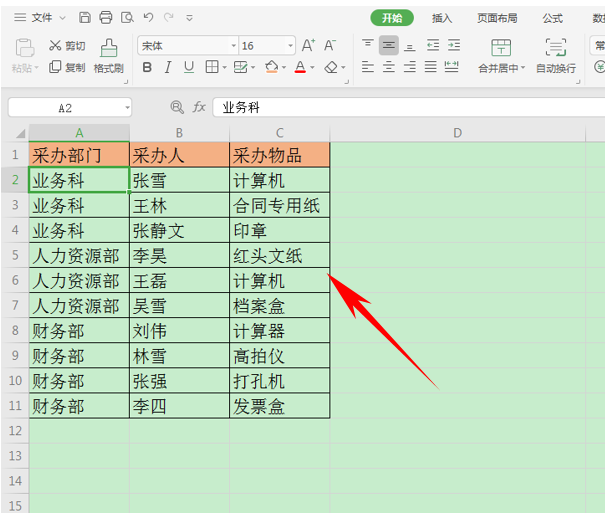Open the font name dropdown arrow (宋体)
The width and height of the screenshot is (605, 515).
click(x=233, y=46)
